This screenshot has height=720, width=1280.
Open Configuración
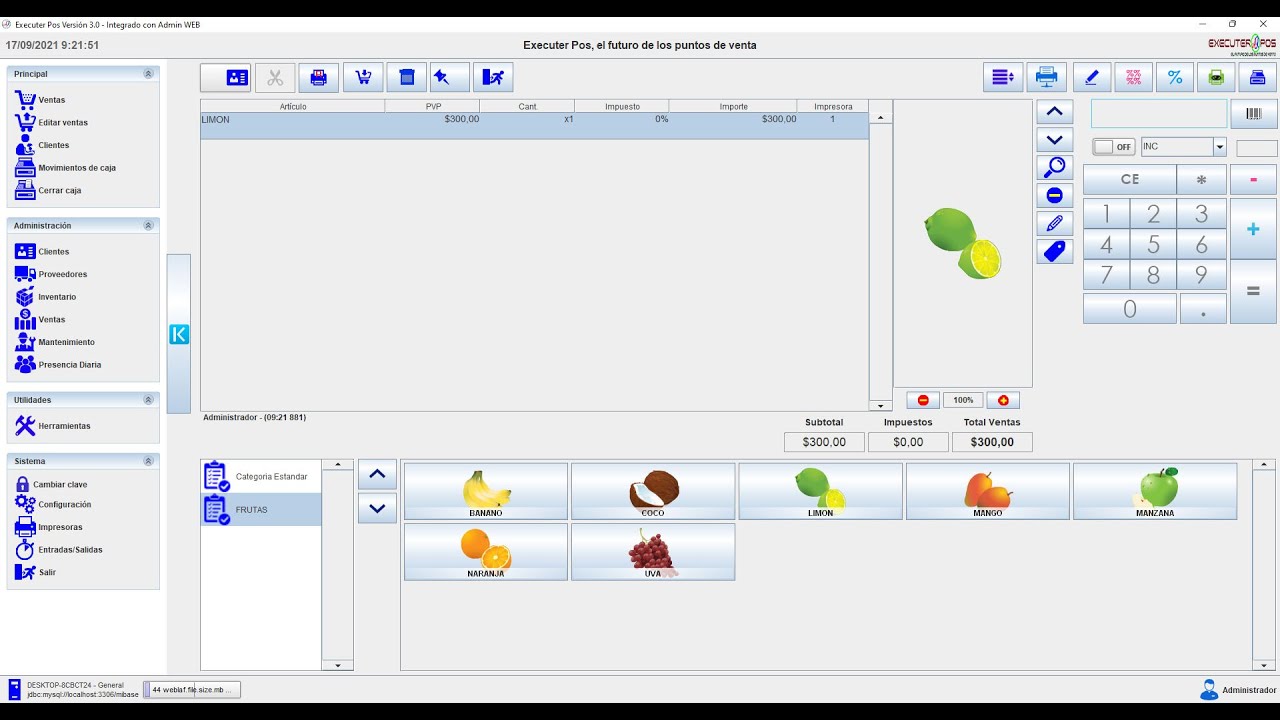tap(53, 505)
